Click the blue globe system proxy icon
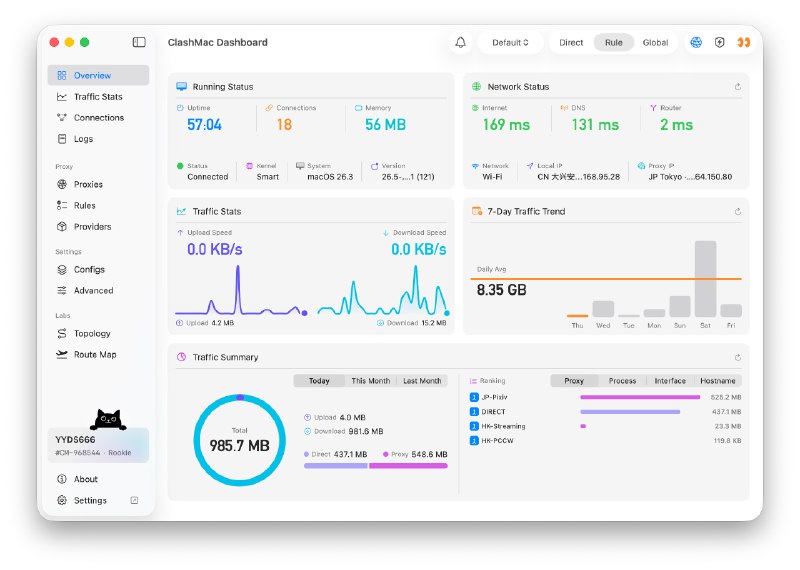This screenshot has width=800, height=570. pos(696,42)
